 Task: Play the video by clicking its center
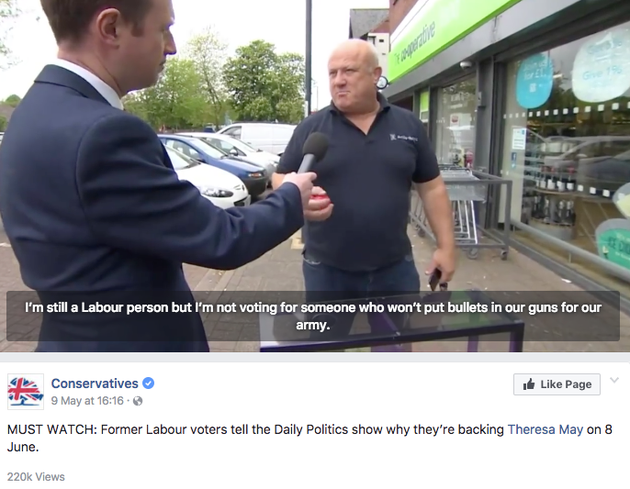coord(315,176)
